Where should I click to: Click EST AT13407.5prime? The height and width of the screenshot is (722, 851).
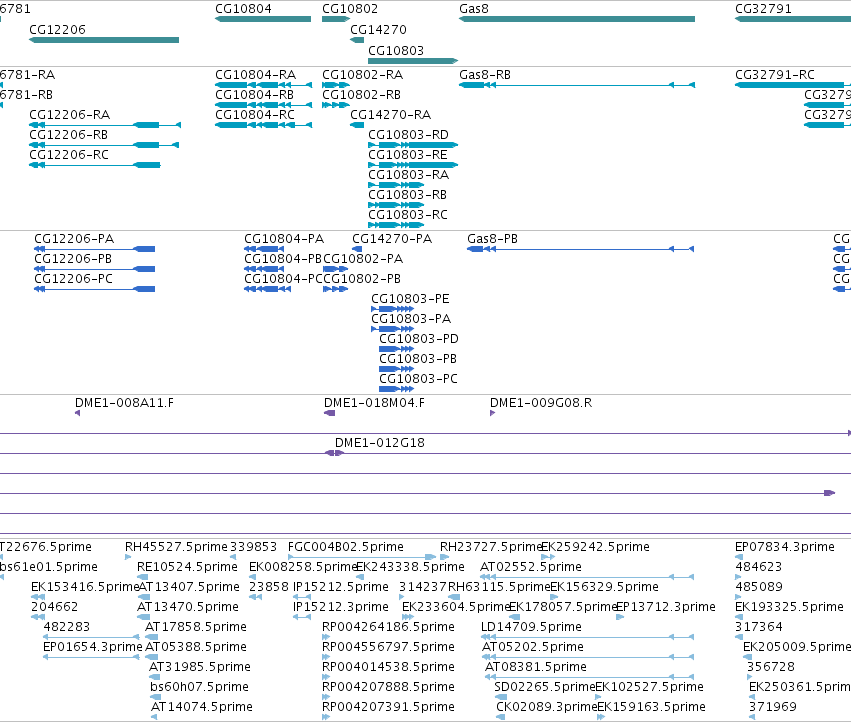[x=144, y=598]
